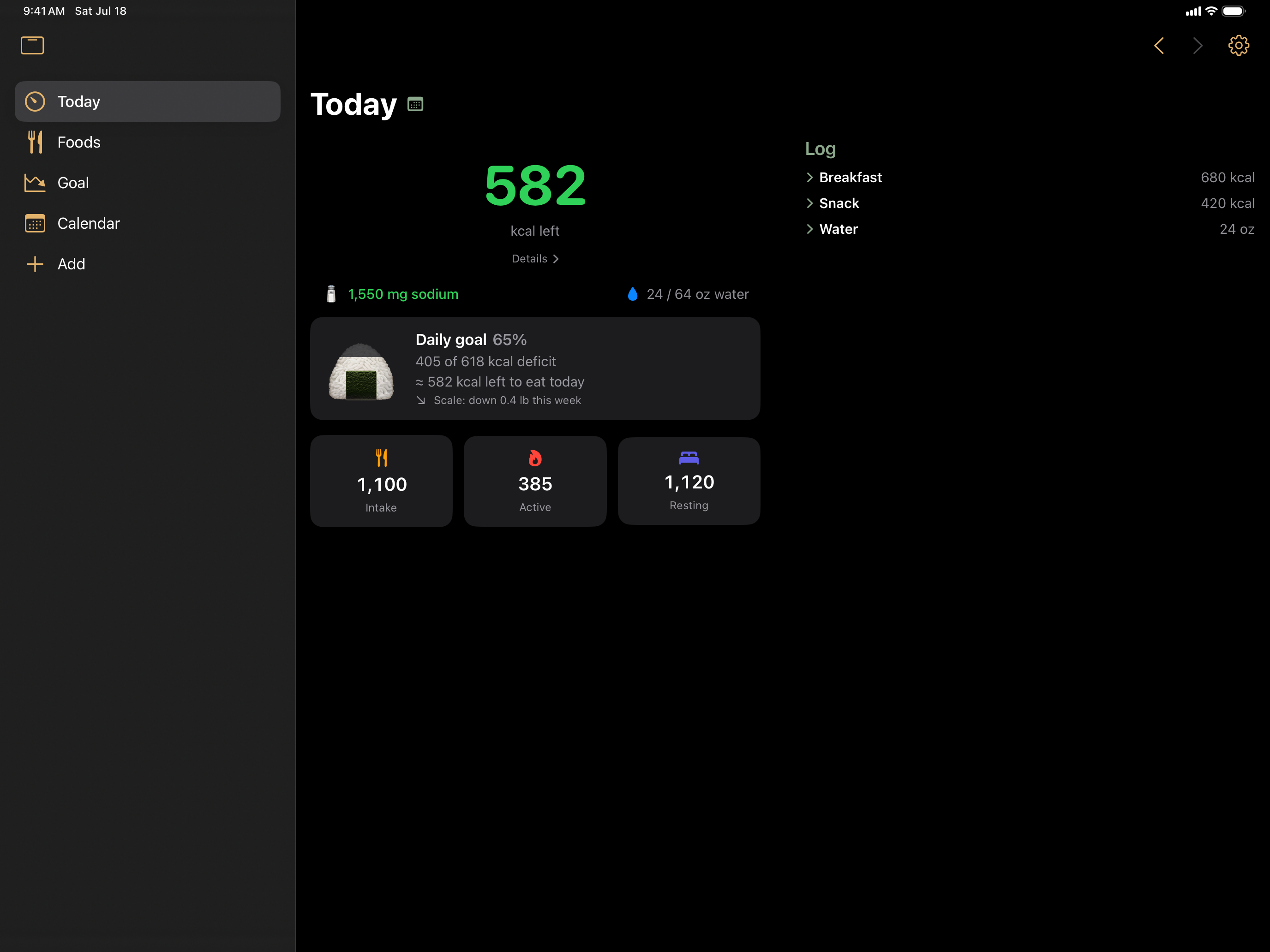Tap the Log section heading
This screenshot has height=952, width=1270.
click(x=820, y=149)
